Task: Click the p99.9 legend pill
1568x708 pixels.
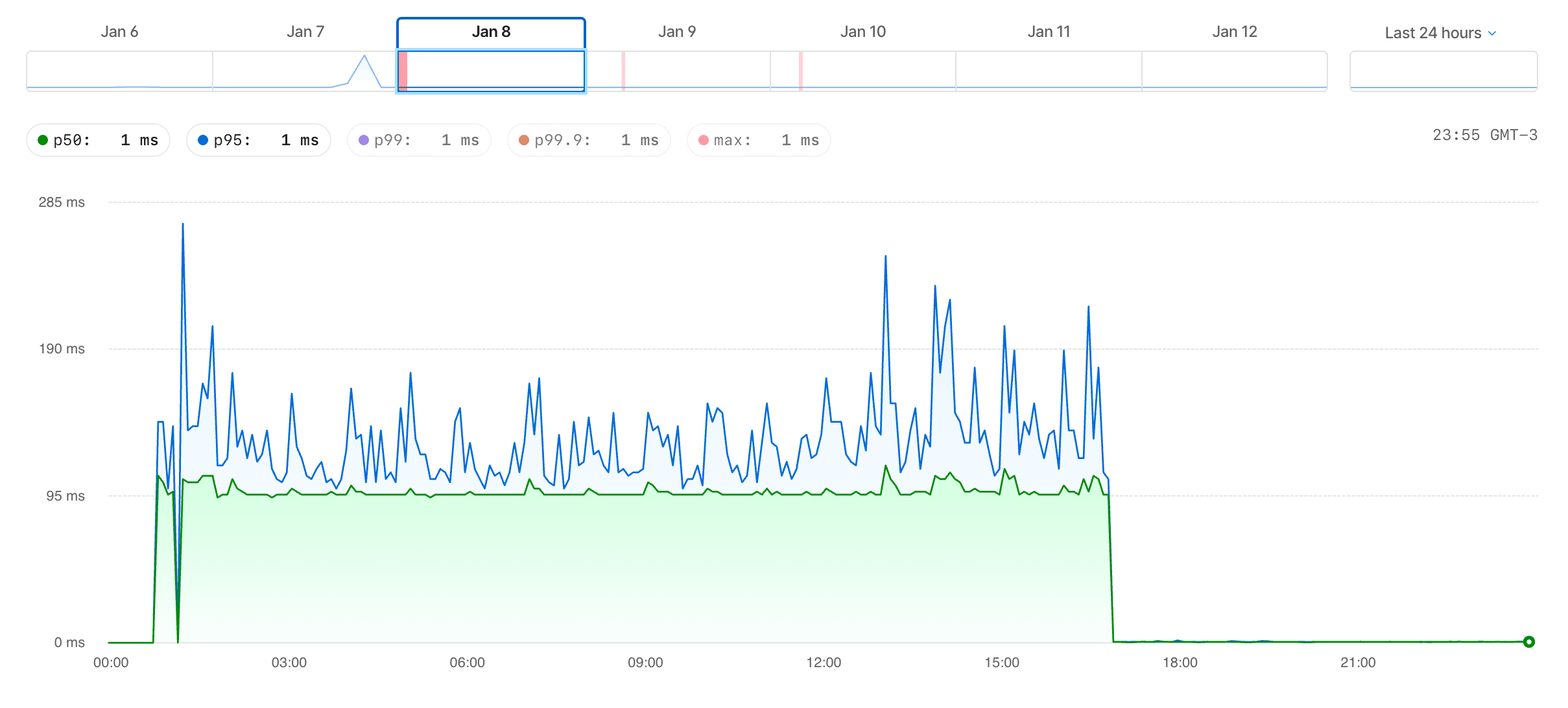Action: (588, 139)
